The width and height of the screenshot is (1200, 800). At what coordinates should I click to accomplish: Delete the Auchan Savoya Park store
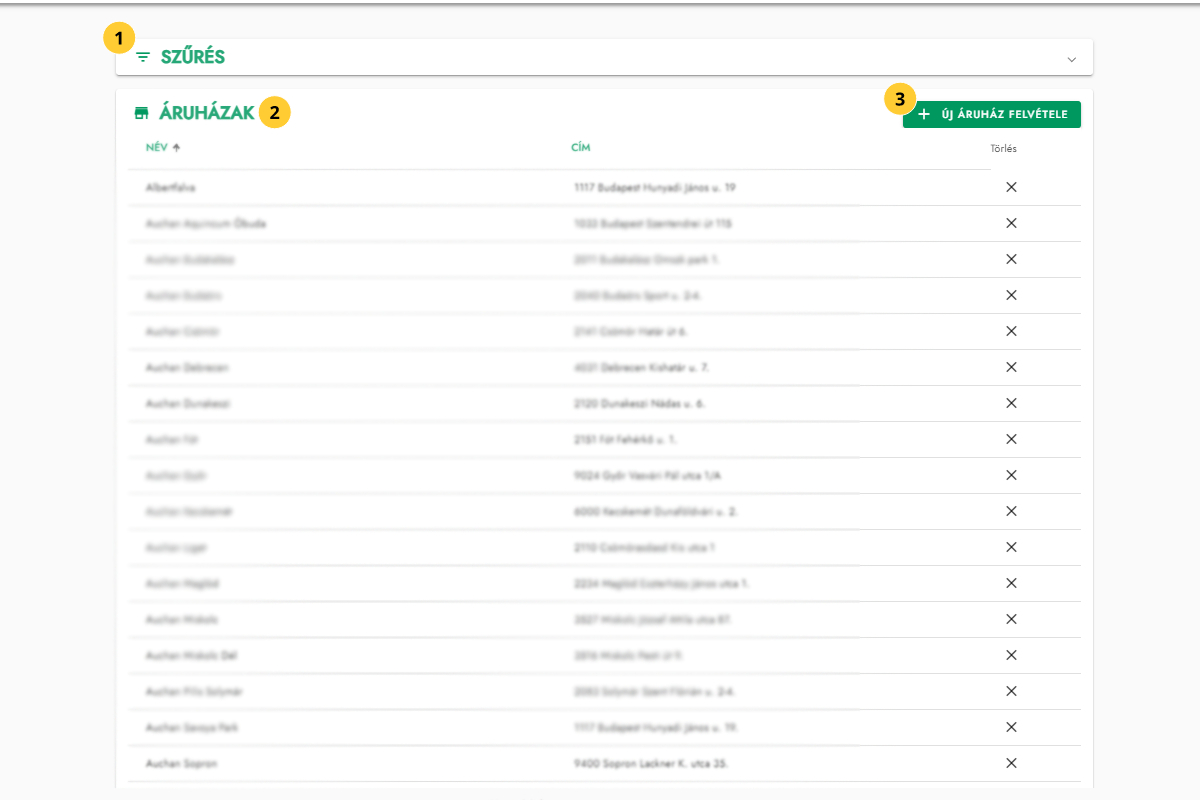click(1011, 727)
